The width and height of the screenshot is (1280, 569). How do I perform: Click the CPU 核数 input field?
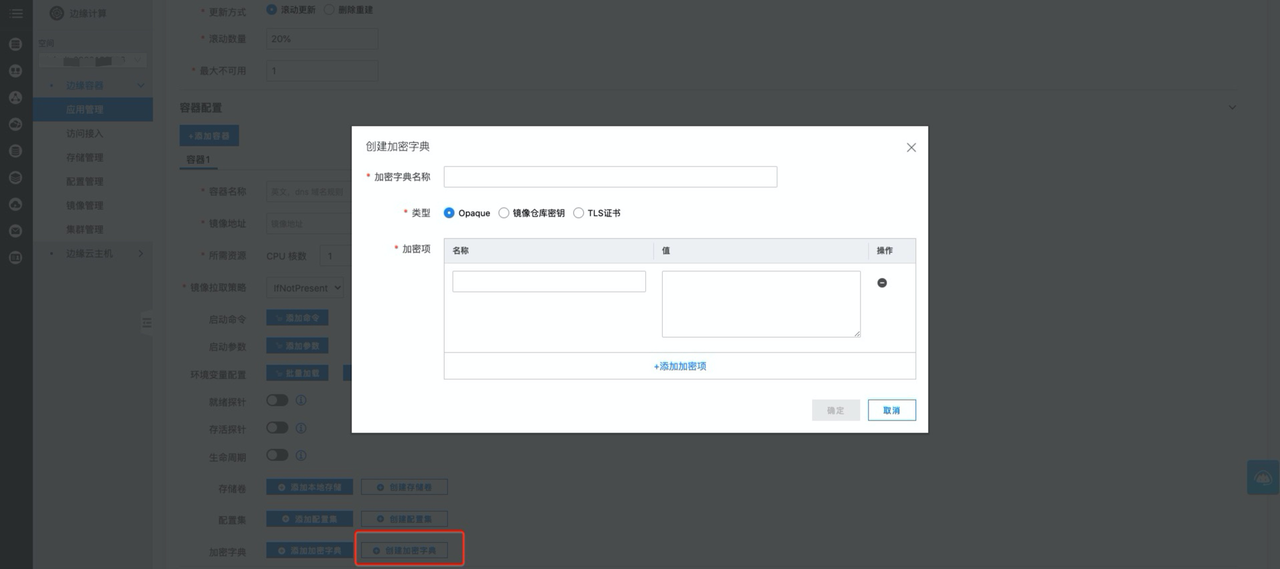334,257
